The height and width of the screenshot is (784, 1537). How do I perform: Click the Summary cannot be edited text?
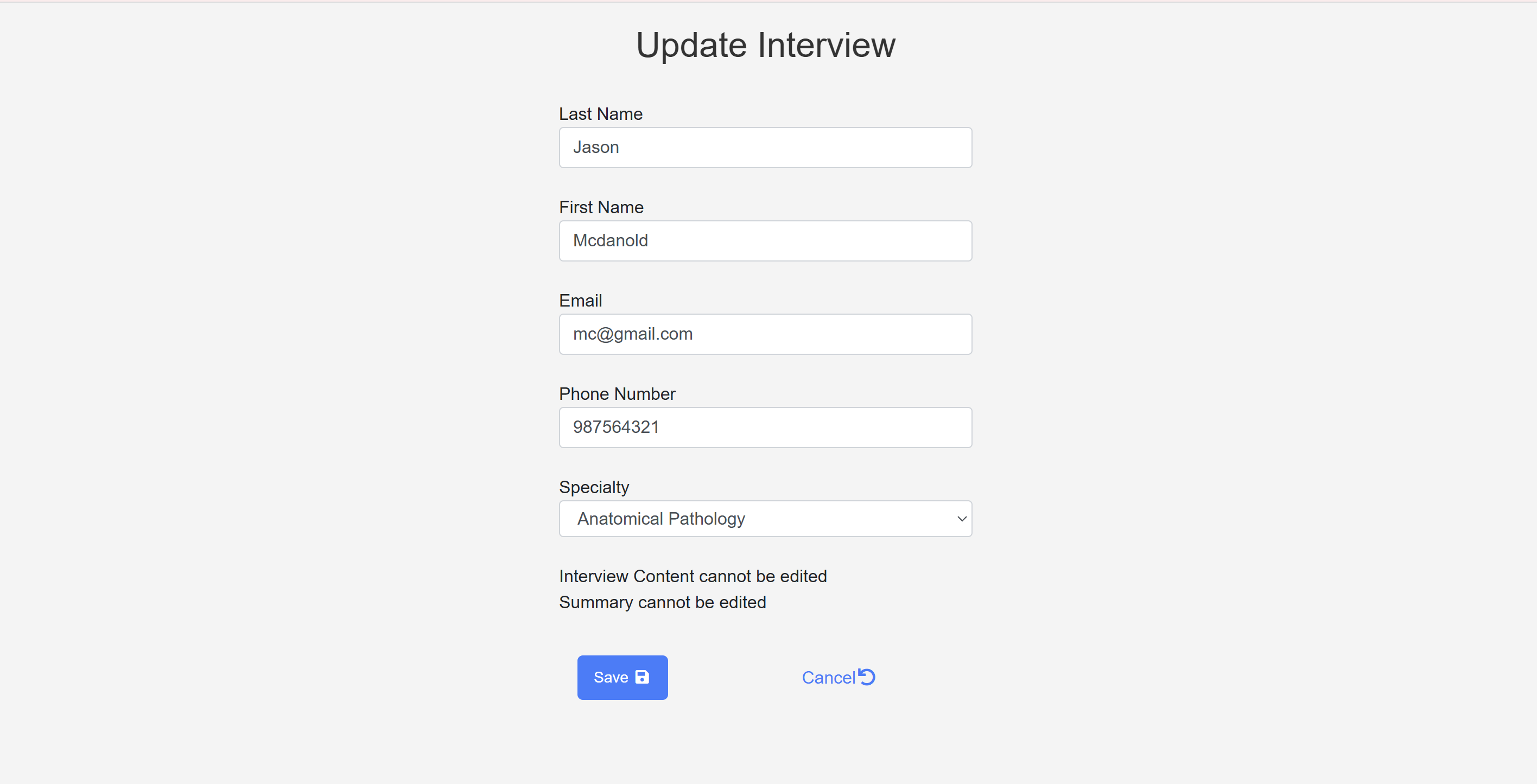tap(662, 603)
